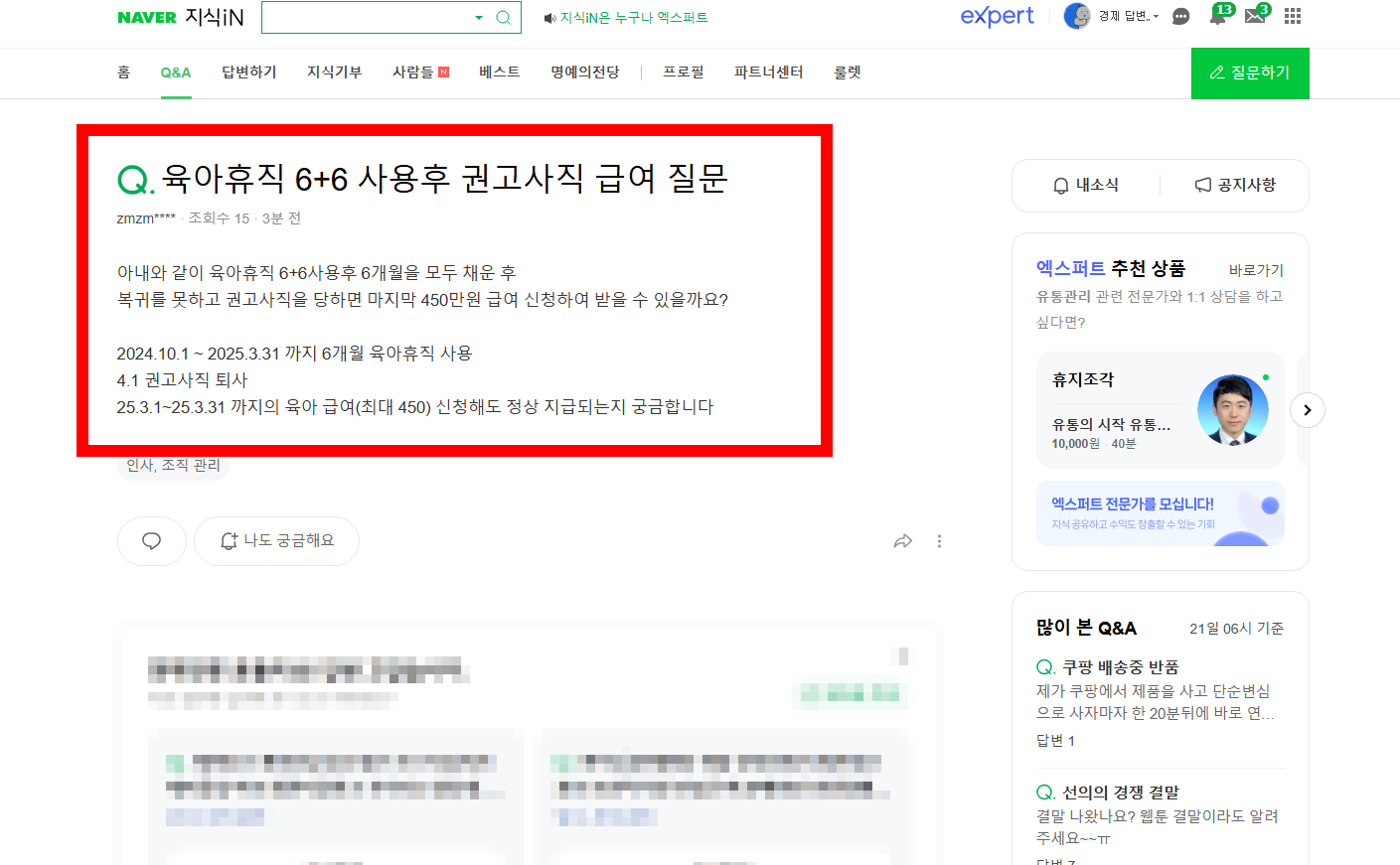1400x865 pixels.
Task: Click the green 질문하기 button
Action: coord(1250,72)
